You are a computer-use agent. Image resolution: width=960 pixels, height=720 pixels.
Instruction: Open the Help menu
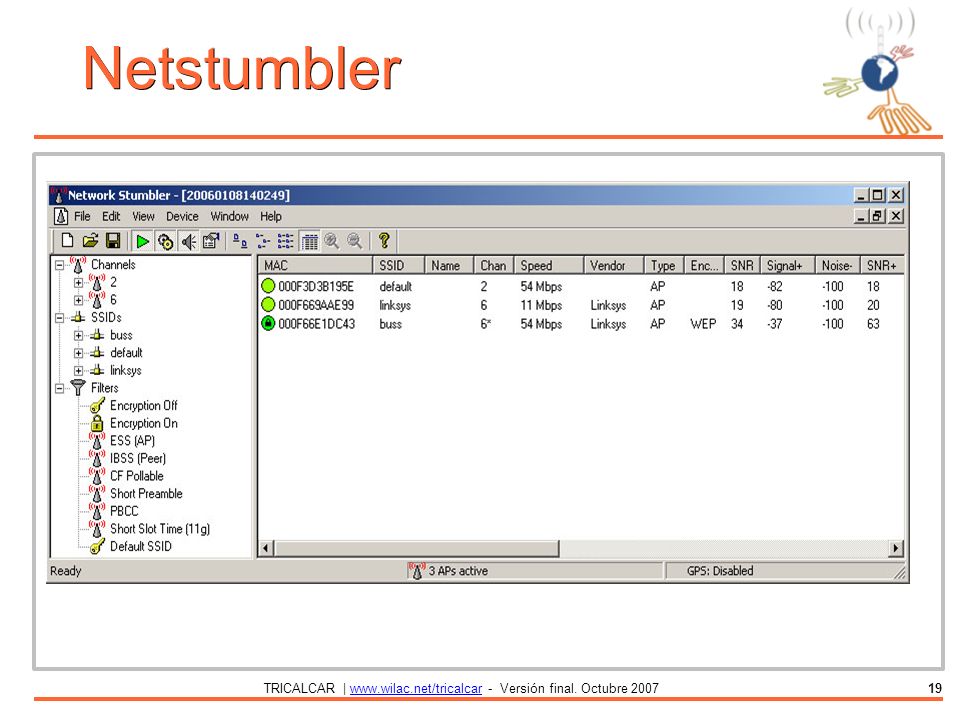[271, 216]
